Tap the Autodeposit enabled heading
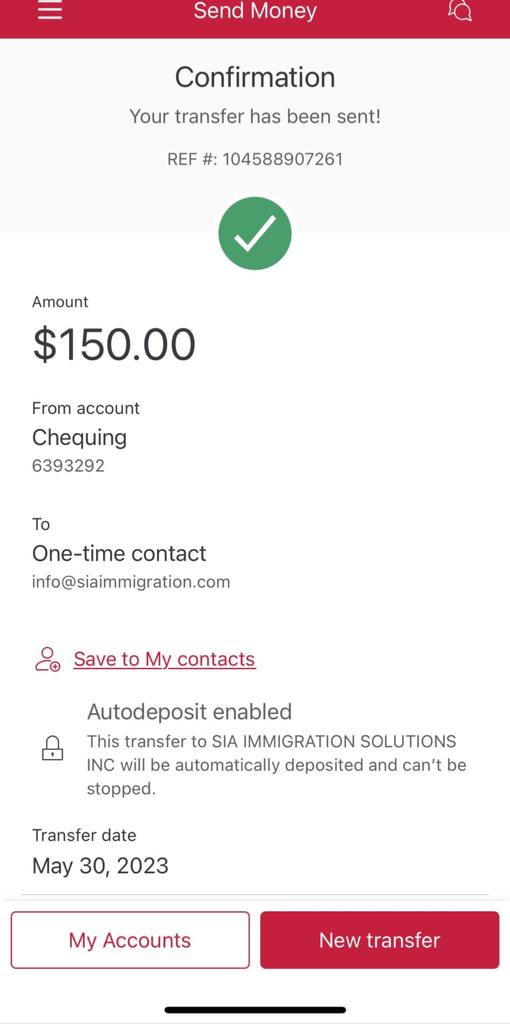Viewport: 510px width, 1024px height. pos(189,711)
